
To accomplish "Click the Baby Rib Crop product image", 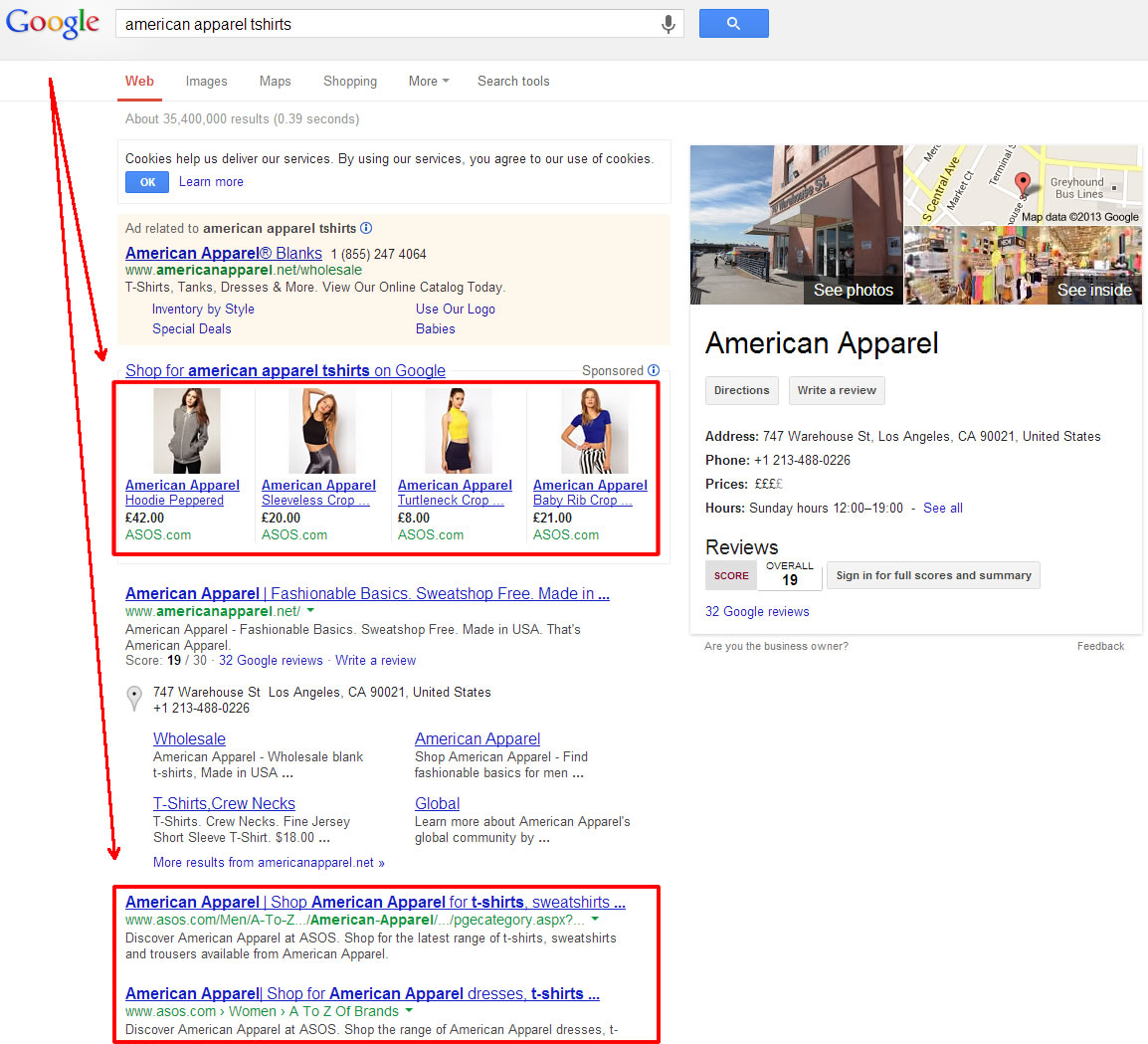I will (595, 431).
